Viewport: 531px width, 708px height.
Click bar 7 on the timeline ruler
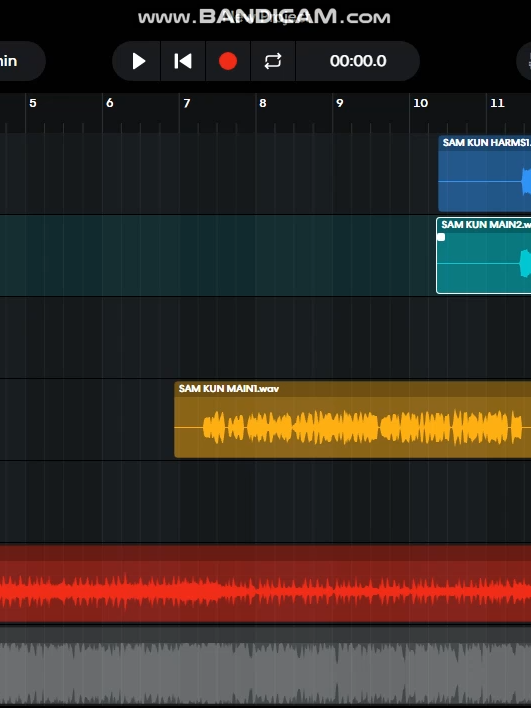(186, 103)
